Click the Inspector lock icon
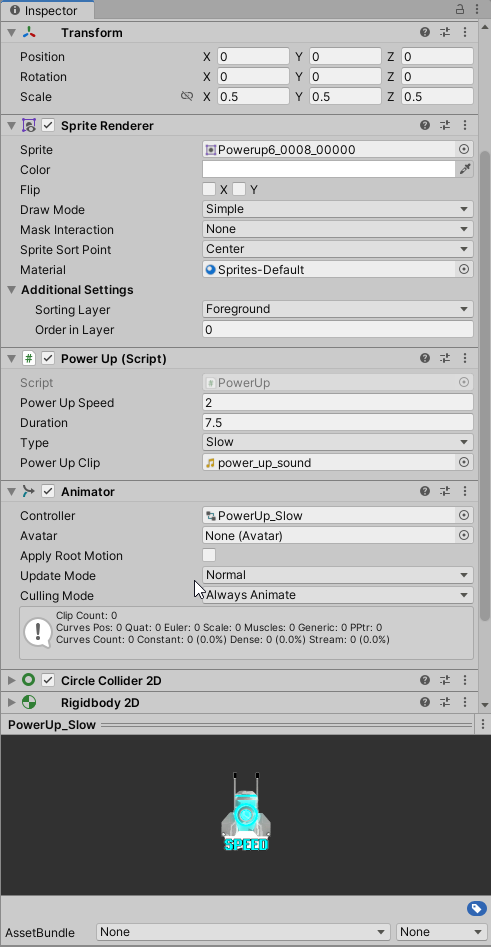This screenshot has height=947, width=491. tap(460, 9)
